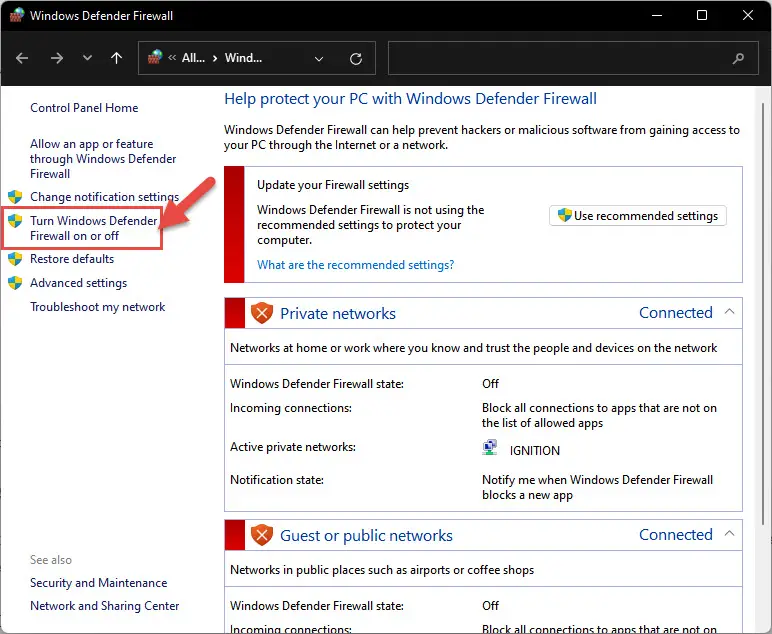Click the IGNITION network icon

coord(489,447)
